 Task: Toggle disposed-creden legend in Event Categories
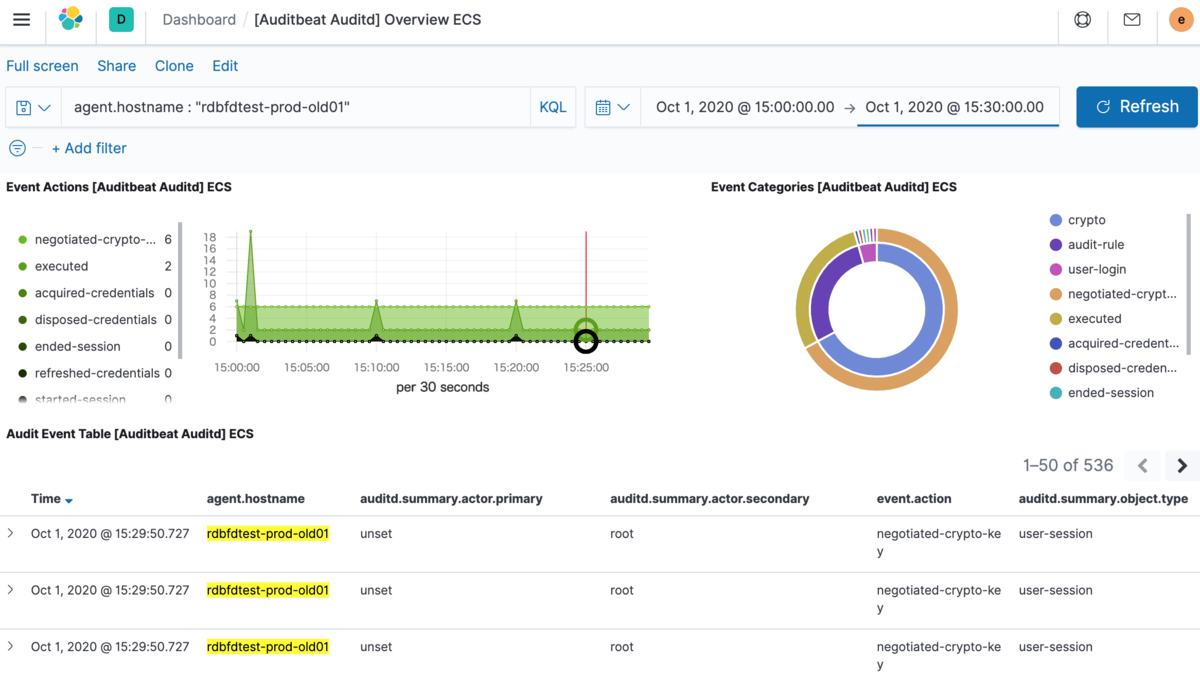(x=1114, y=368)
